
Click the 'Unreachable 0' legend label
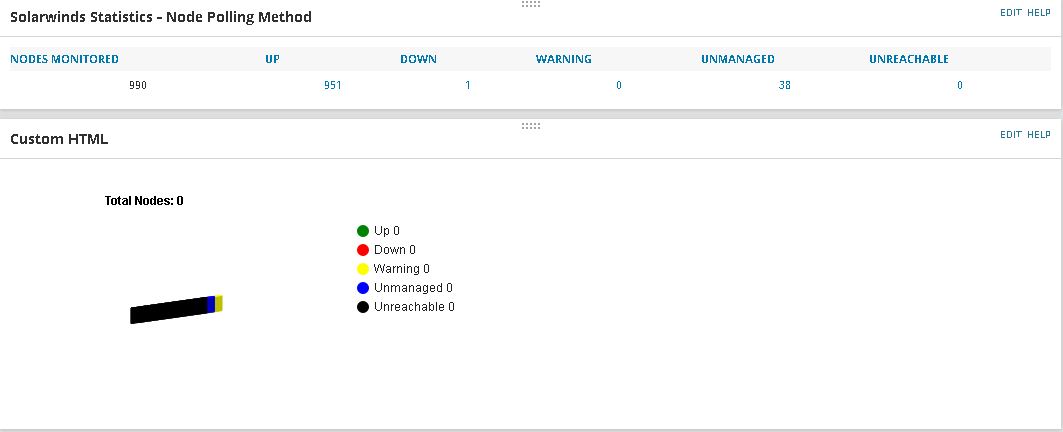click(414, 307)
